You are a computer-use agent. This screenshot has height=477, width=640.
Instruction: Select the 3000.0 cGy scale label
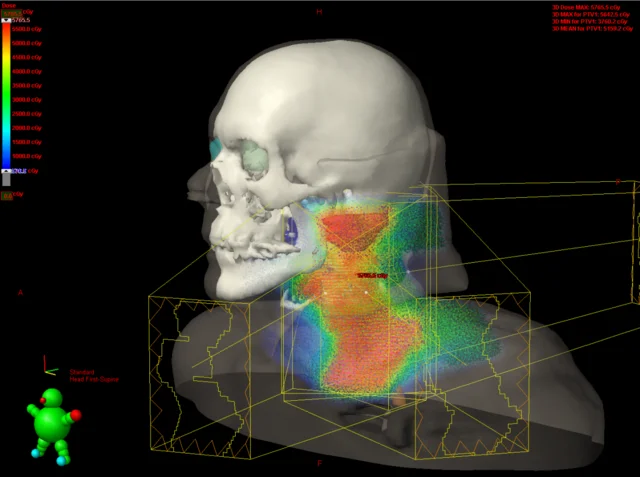coord(27,100)
